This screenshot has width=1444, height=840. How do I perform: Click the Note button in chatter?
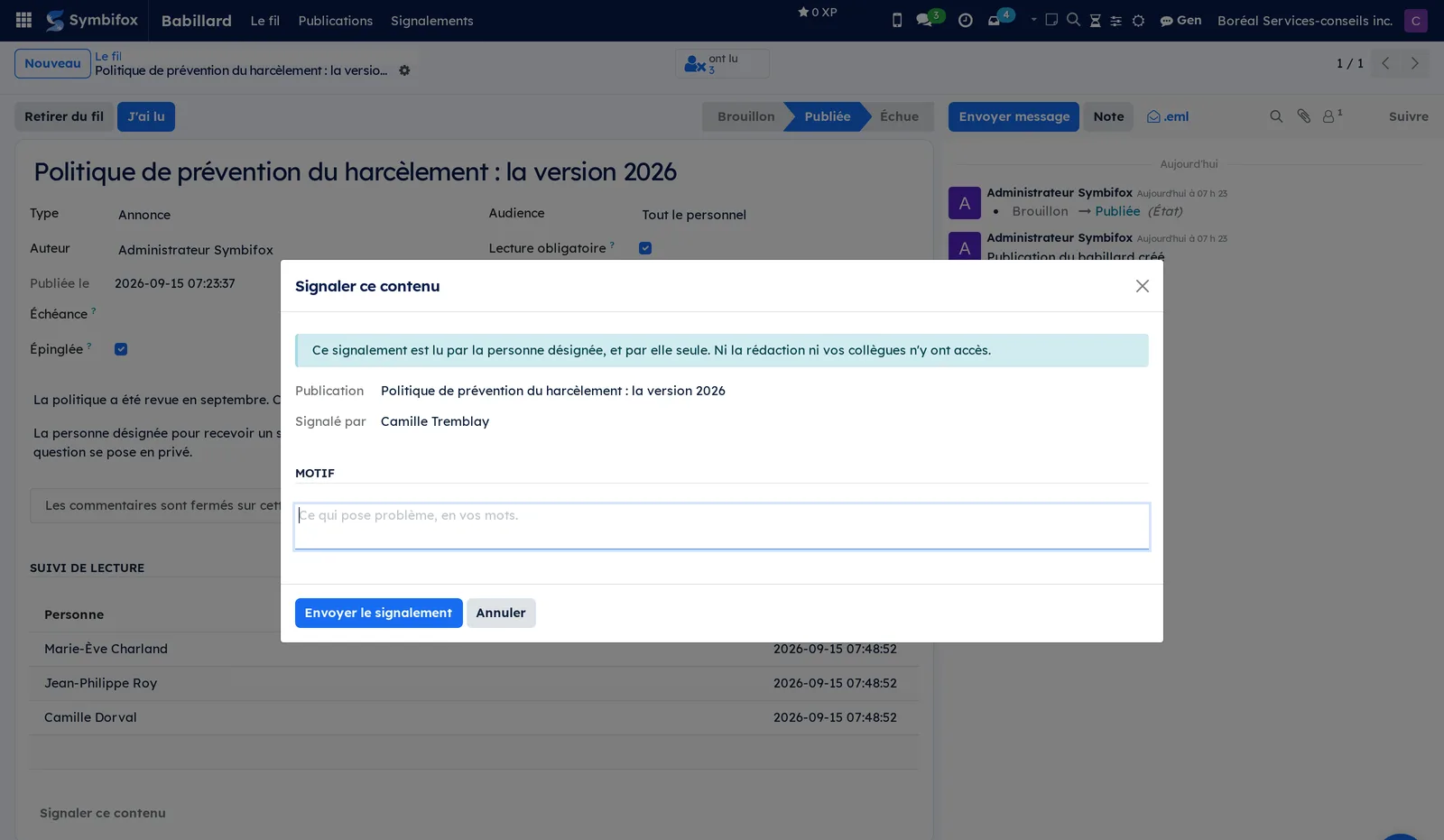tap(1108, 116)
